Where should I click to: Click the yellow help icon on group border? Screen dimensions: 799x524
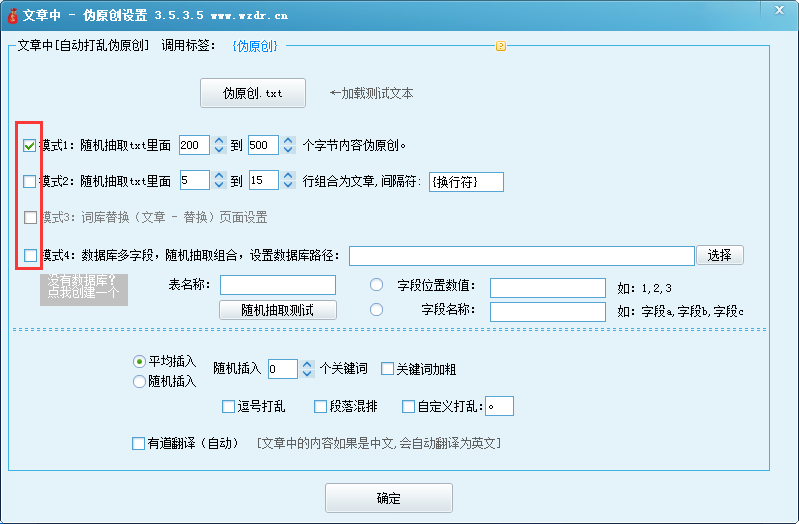pos(501,46)
